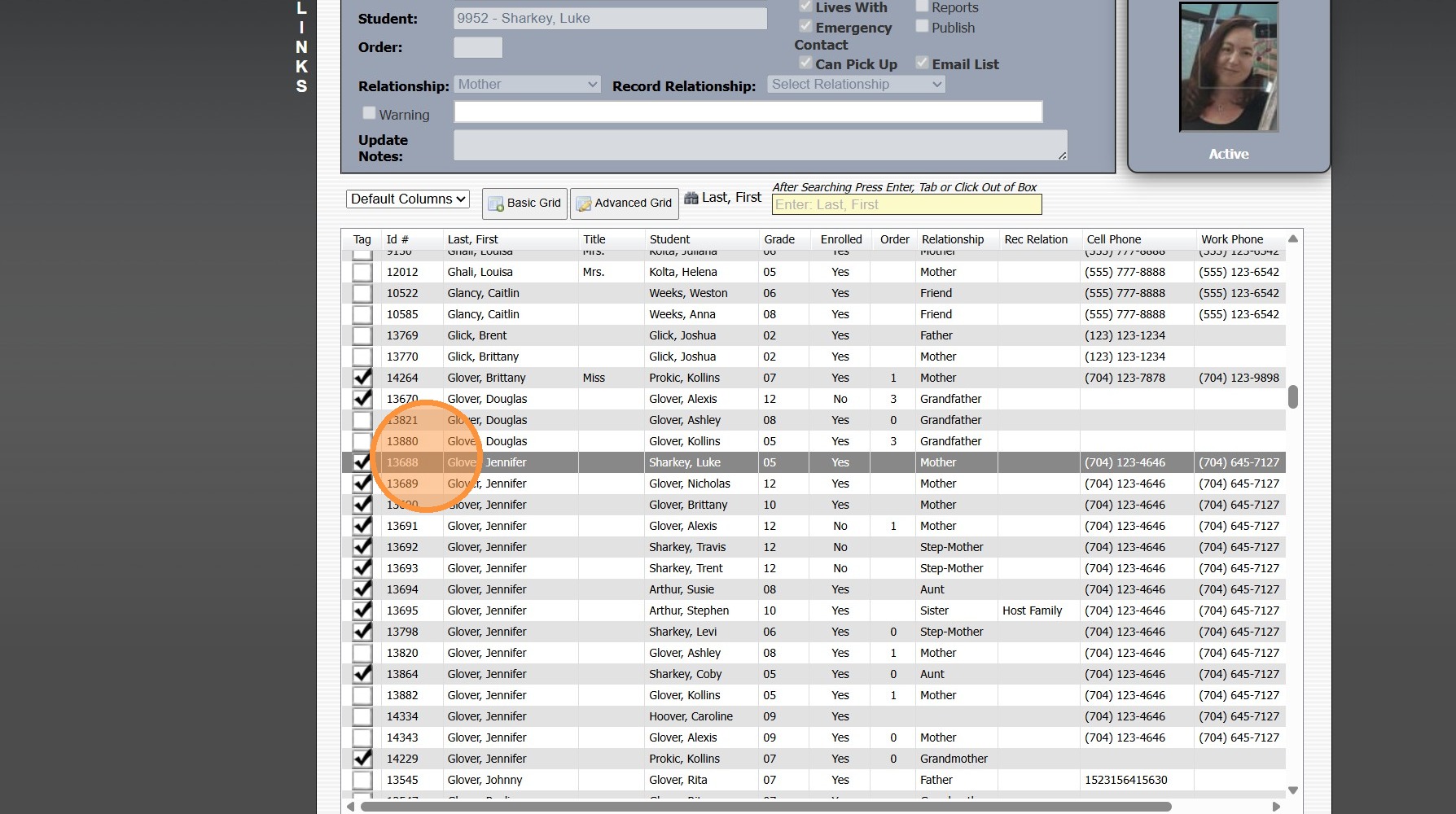Sort by the Rec Relation column header
The height and width of the screenshot is (814, 1456).
(1036, 239)
